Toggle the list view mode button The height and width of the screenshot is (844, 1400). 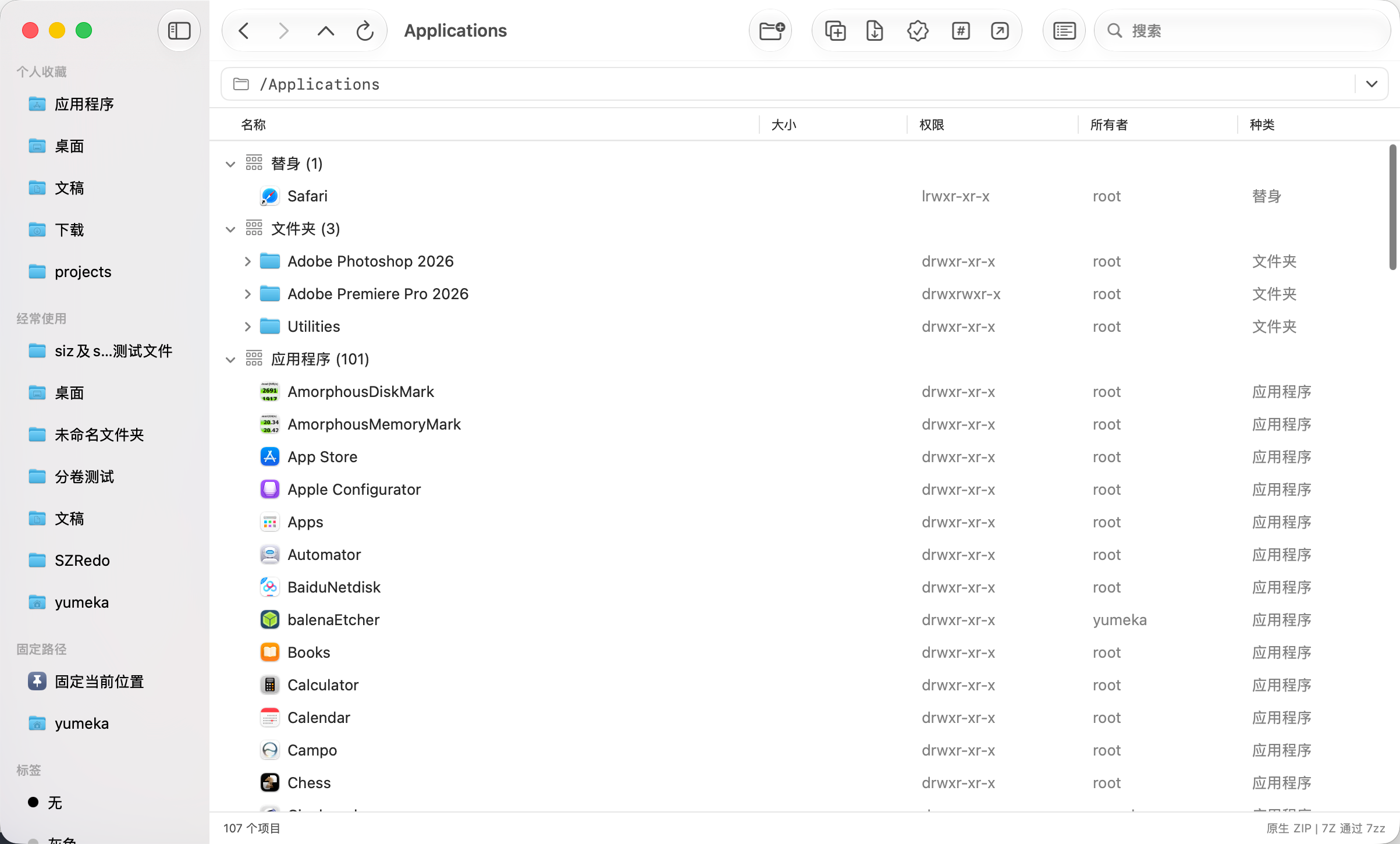(1064, 31)
